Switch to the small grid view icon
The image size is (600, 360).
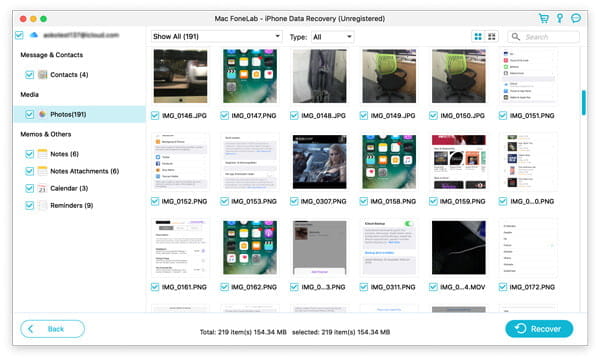pyautogui.click(x=492, y=37)
